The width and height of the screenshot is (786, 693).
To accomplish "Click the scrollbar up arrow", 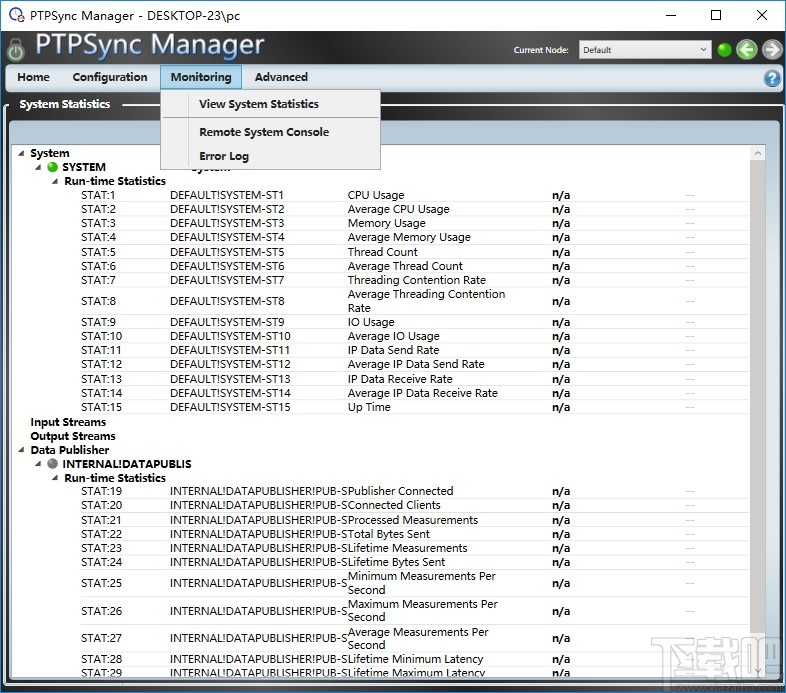I will coord(757,153).
